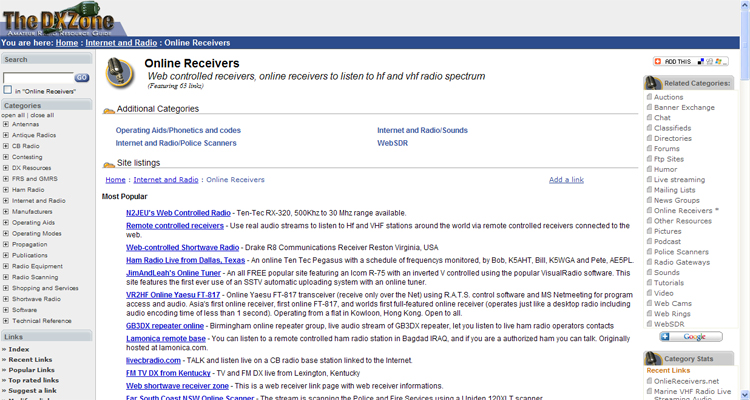This screenshot has height=400, width=750.
Task: Click the page icon beside Web Cams
Action: click(647, 303)
